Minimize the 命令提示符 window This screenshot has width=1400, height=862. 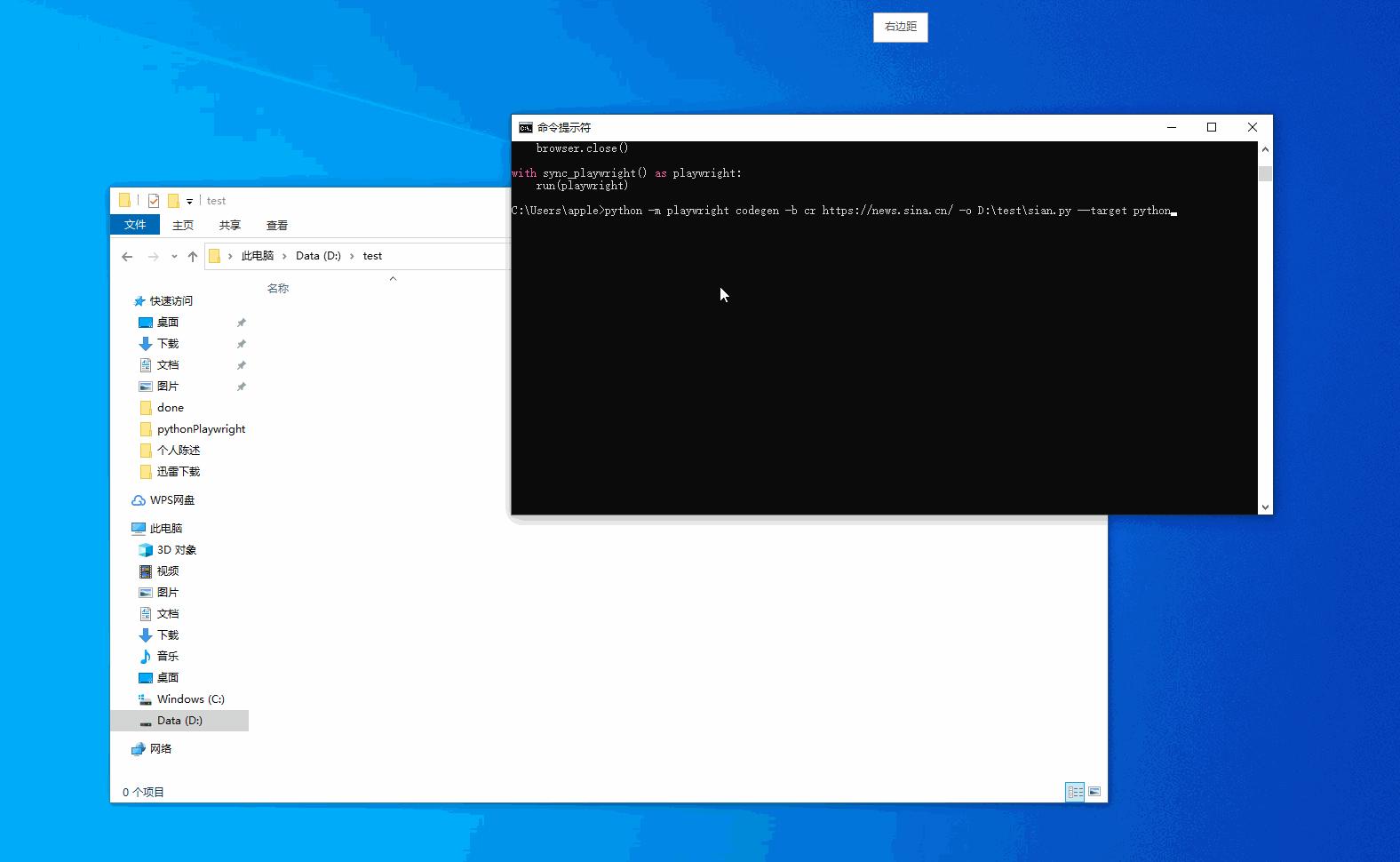point(1172,128)
